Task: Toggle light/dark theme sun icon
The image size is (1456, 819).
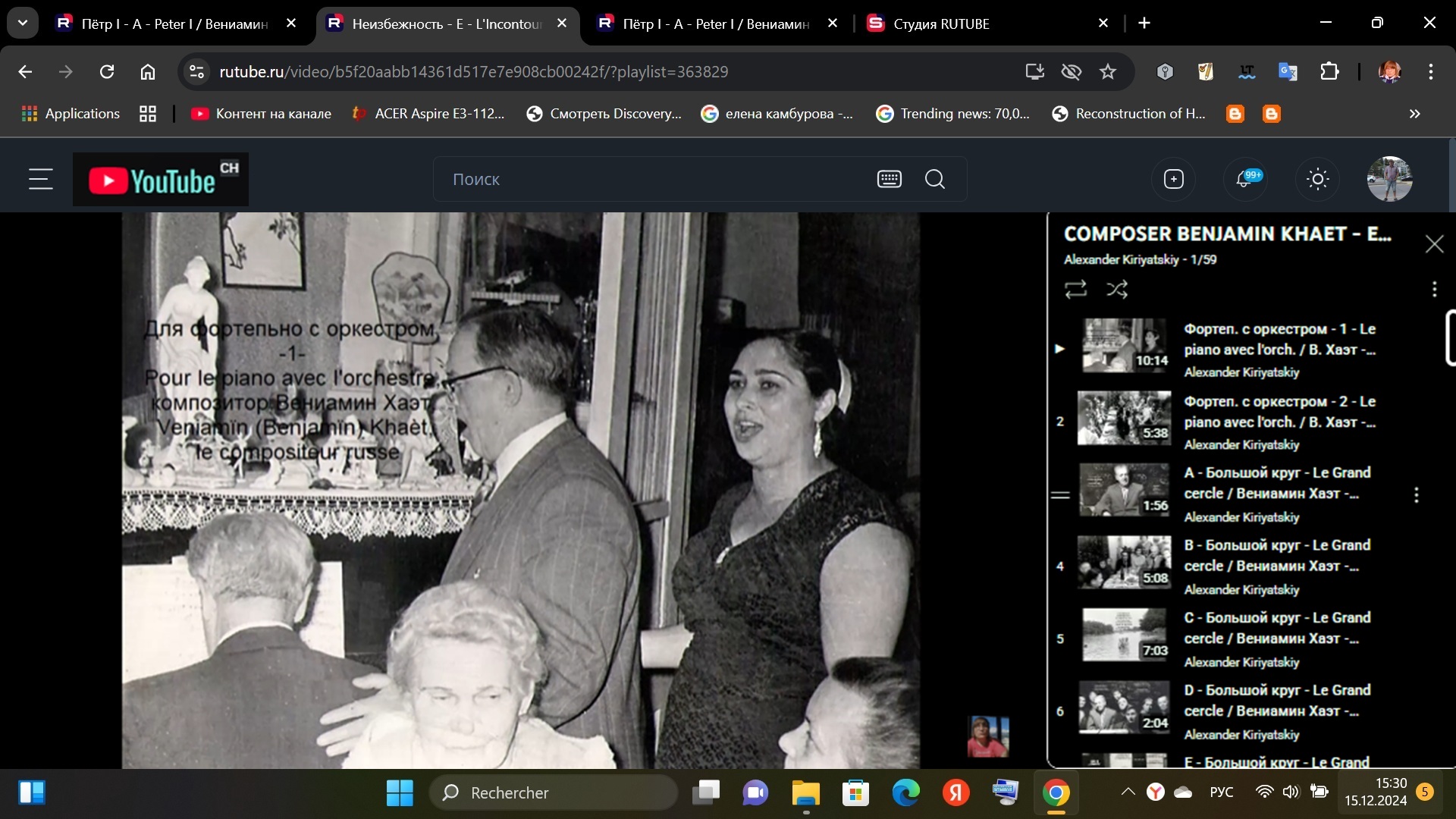Action: [x=1317, y=180]
